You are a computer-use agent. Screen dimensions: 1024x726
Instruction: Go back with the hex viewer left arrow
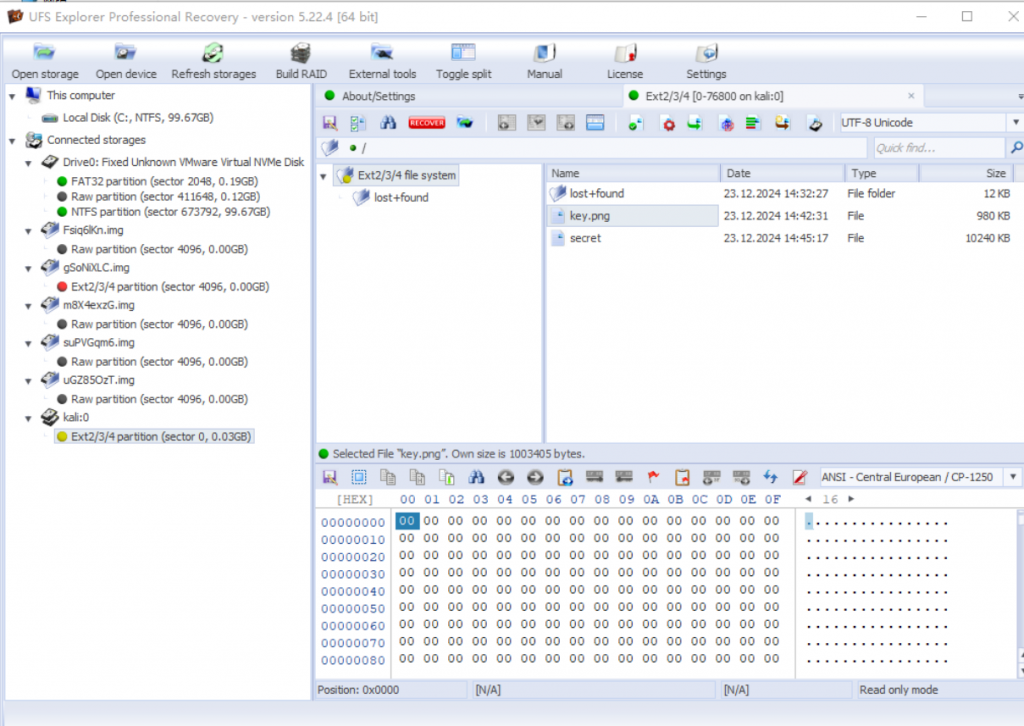tap(505, 477)
